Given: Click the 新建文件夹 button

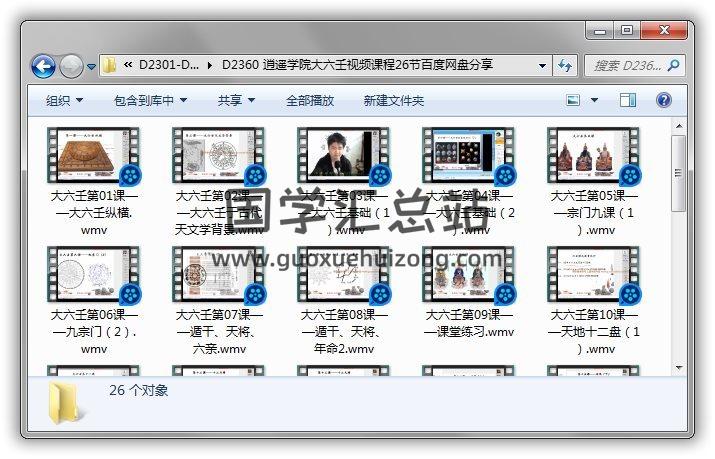Looking at the screenshot, I should point(394,100).
